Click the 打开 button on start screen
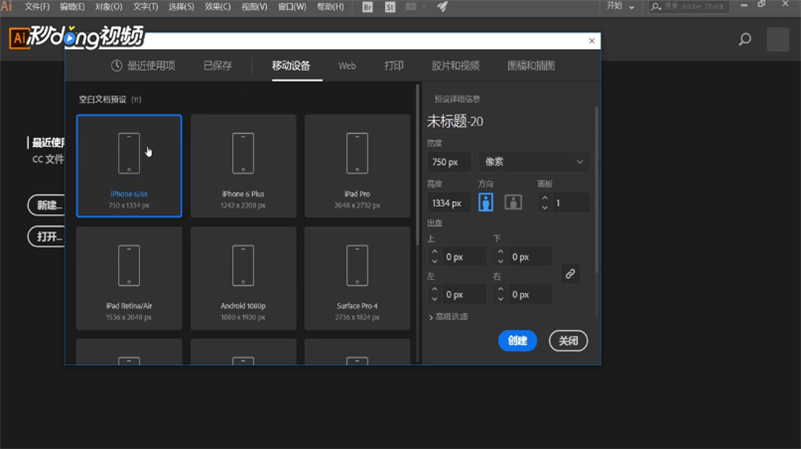The image size is (801, 449). [x=47, y=237]
